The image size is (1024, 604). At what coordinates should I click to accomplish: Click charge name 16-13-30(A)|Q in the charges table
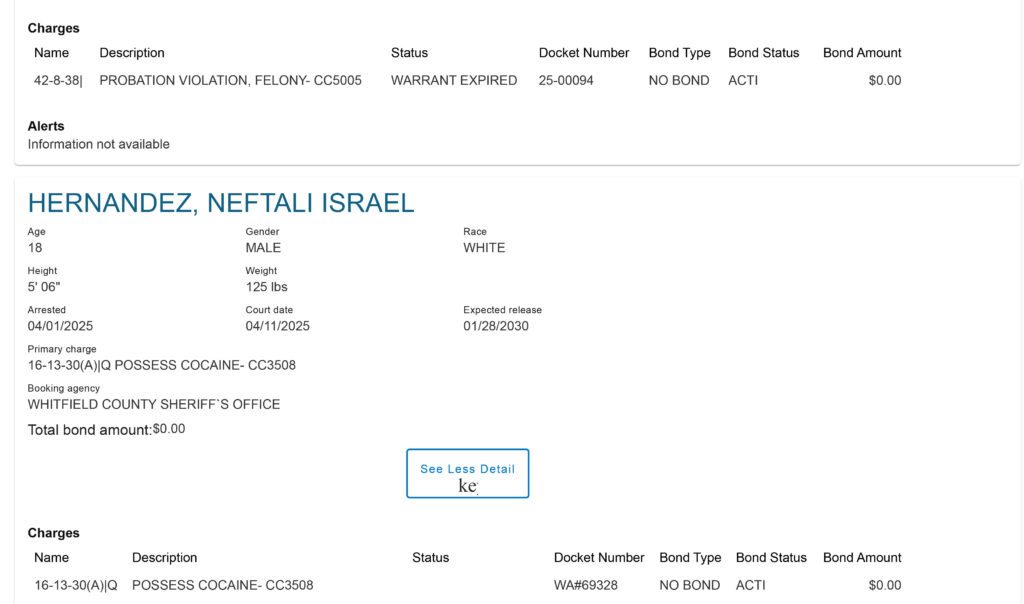click(76, 585)
